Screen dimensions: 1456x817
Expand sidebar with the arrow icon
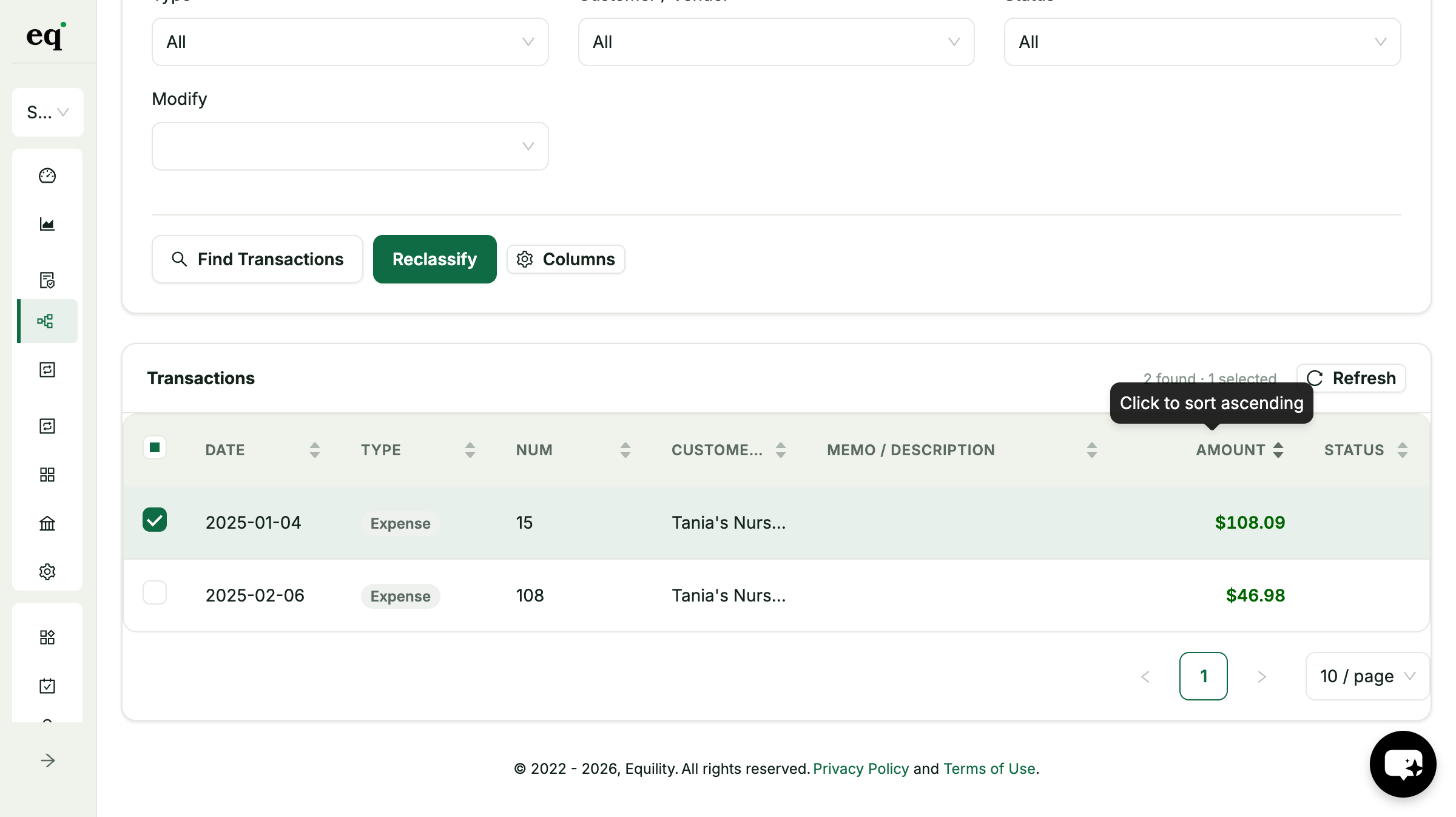click(x=48, y=761)
